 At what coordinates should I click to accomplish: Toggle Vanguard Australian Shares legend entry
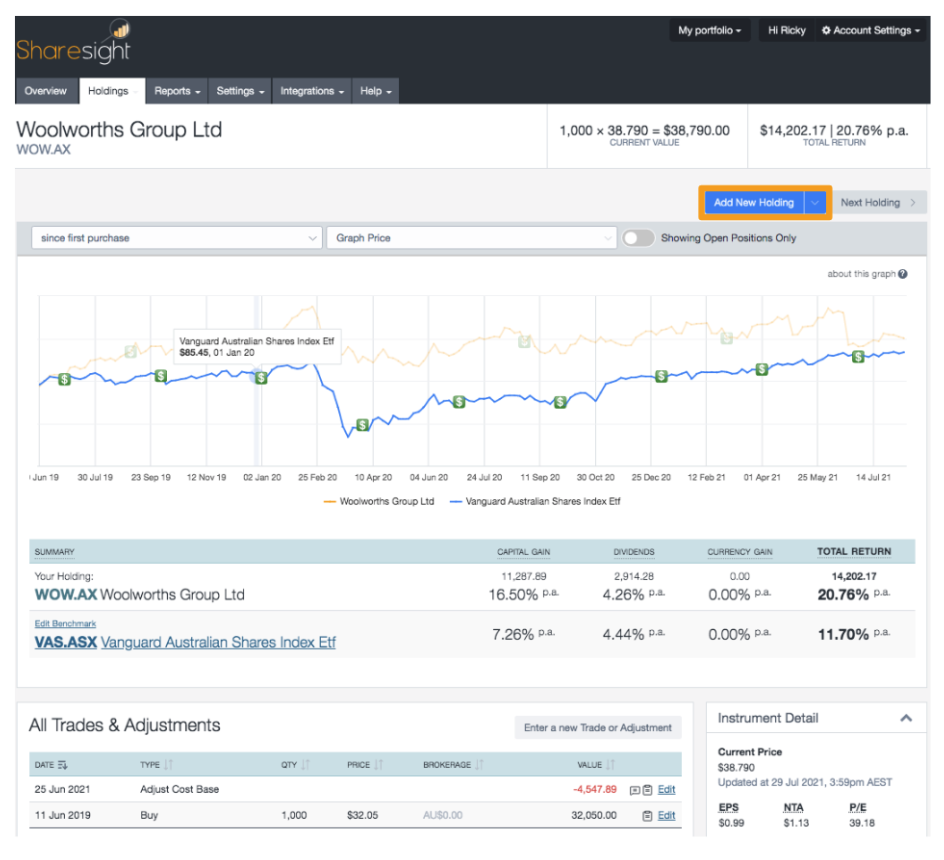click(535, 501)
